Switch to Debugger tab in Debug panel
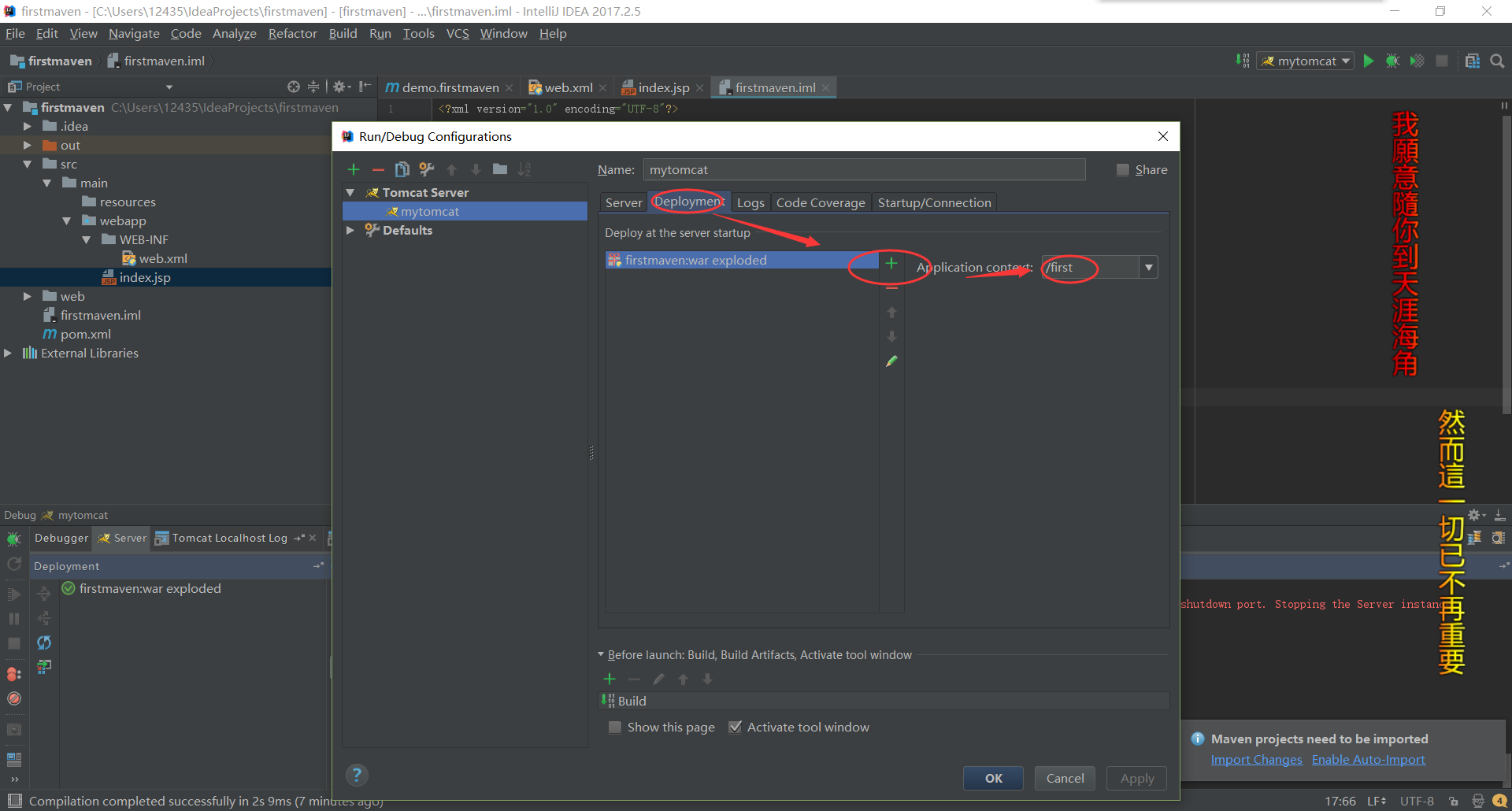 [x=61, y=538]
